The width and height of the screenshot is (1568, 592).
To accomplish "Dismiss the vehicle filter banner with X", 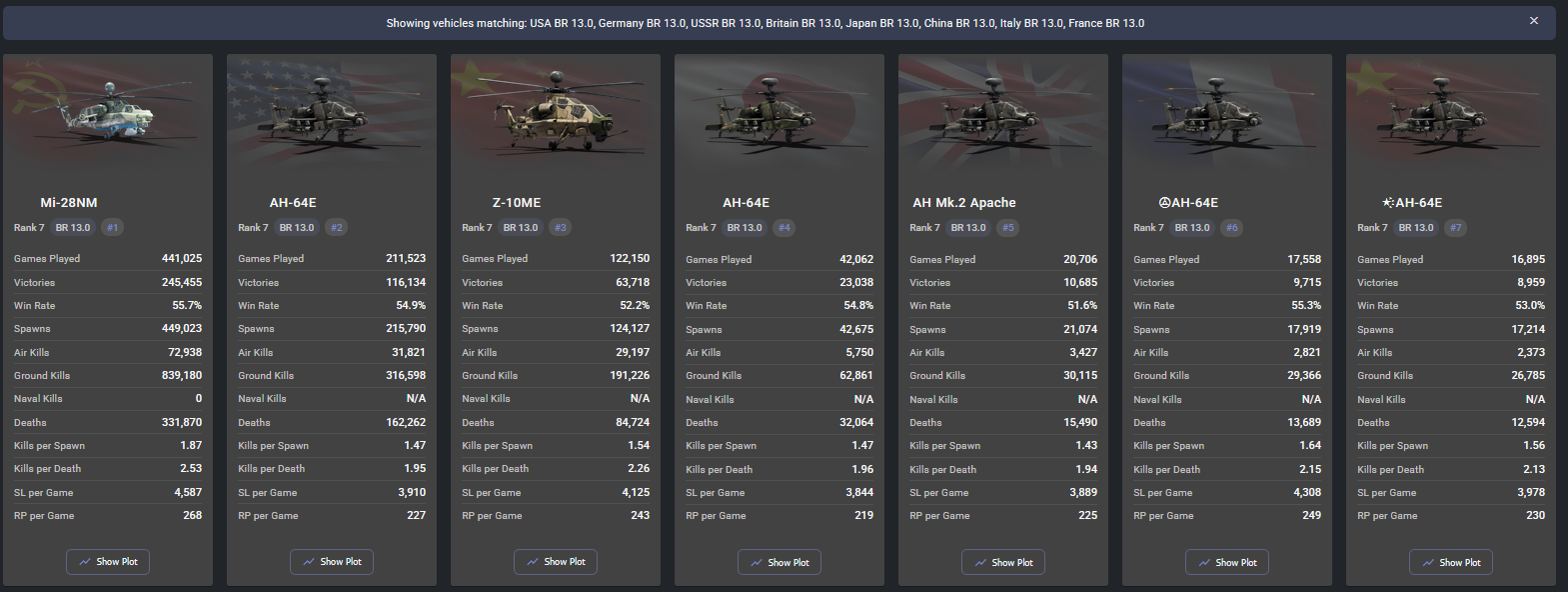I will 1533,21.
